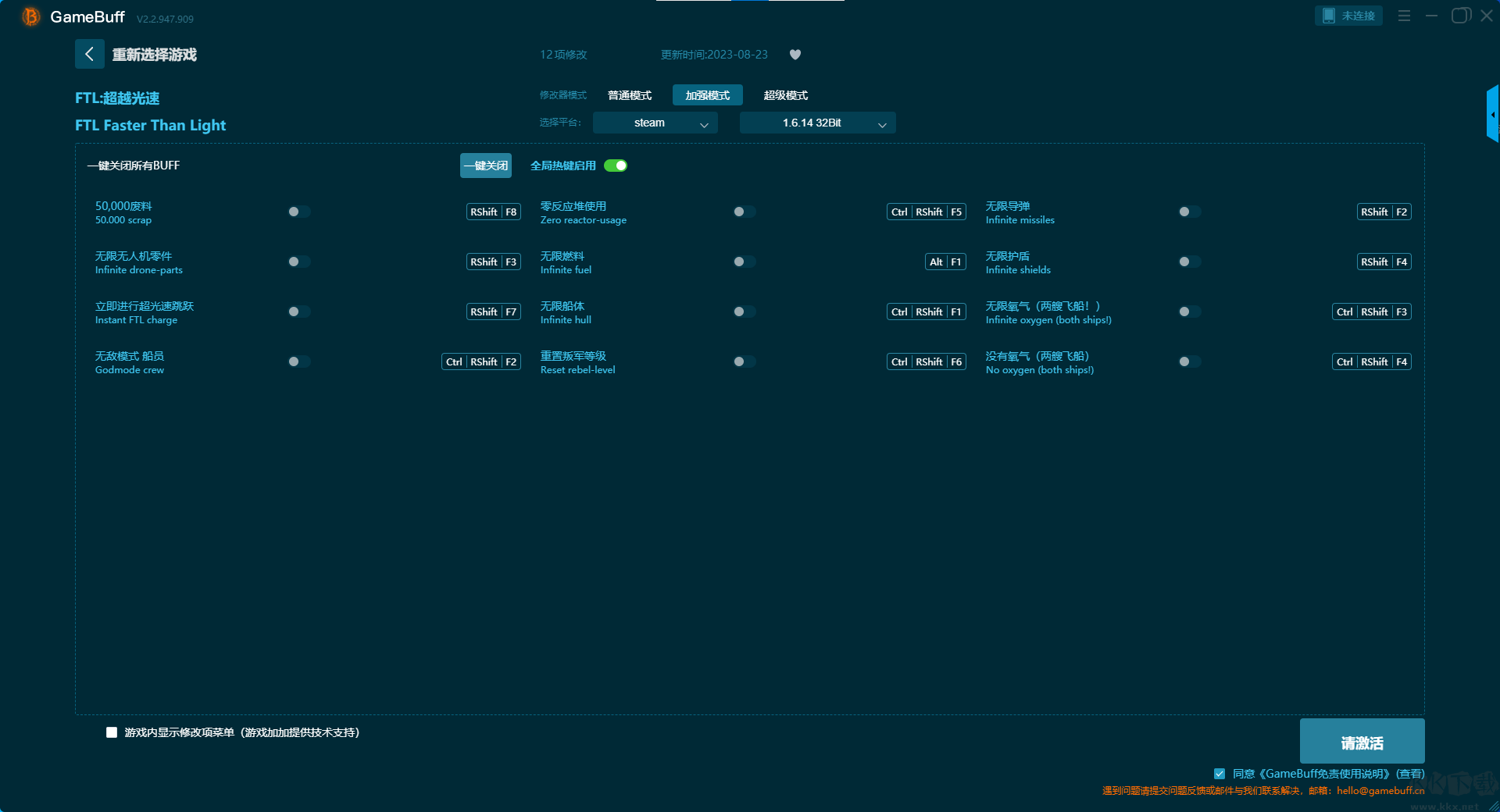Screen dimensions: 1500x812
Task: Edit Ctrl RShift F2 hotkey for Godmode crew
Action: pyautogui.click(x=481, y=361)
